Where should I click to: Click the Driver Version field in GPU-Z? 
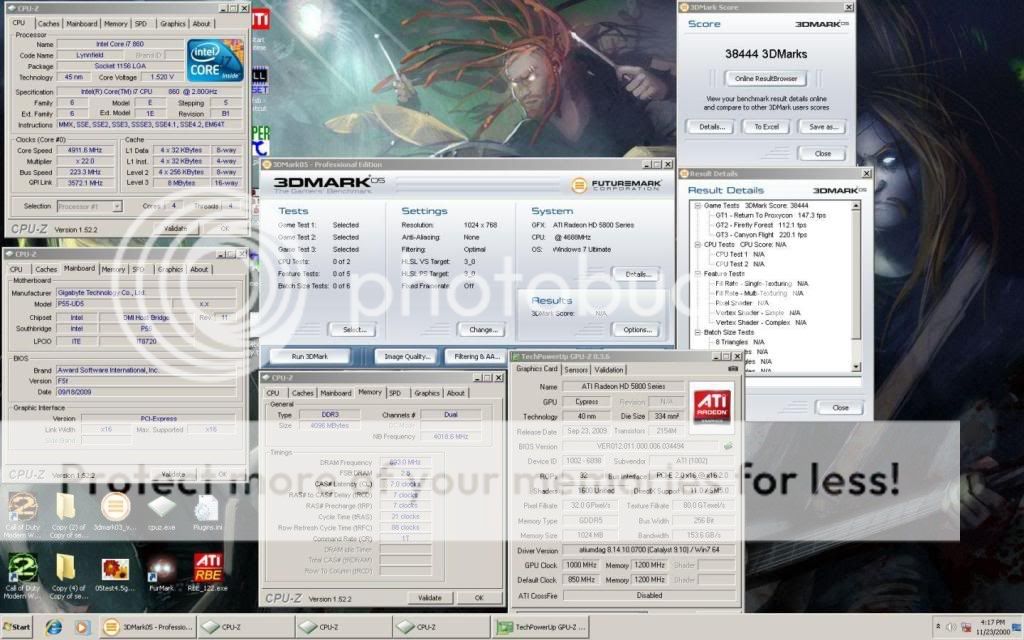click(x=648, y=550)
